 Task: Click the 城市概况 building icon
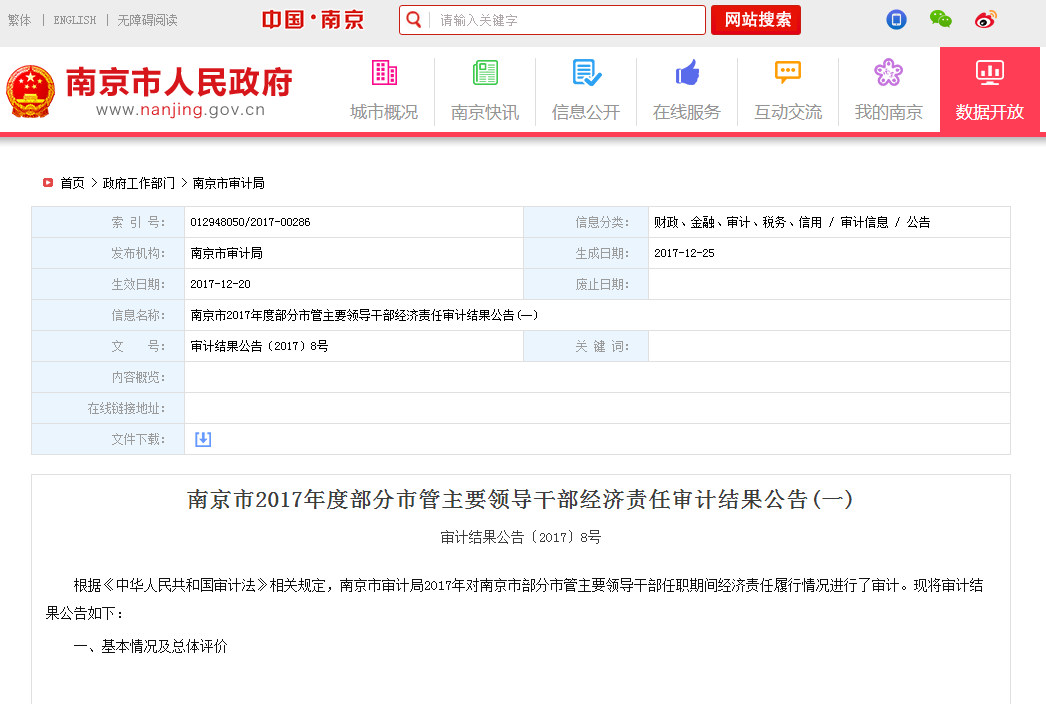tap(384, 73)
